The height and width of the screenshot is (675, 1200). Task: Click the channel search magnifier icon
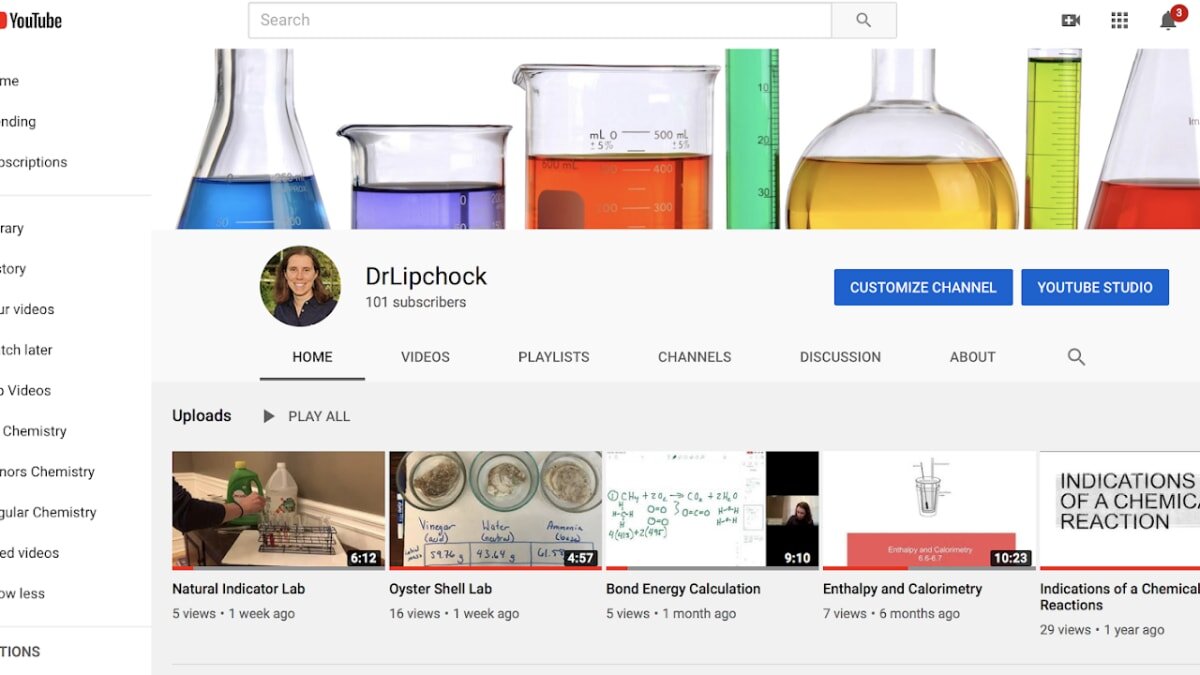click(1076, 357)
